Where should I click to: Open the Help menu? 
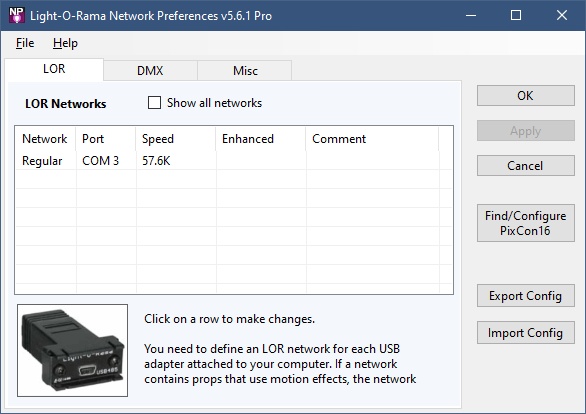click(x=65, y=43)
